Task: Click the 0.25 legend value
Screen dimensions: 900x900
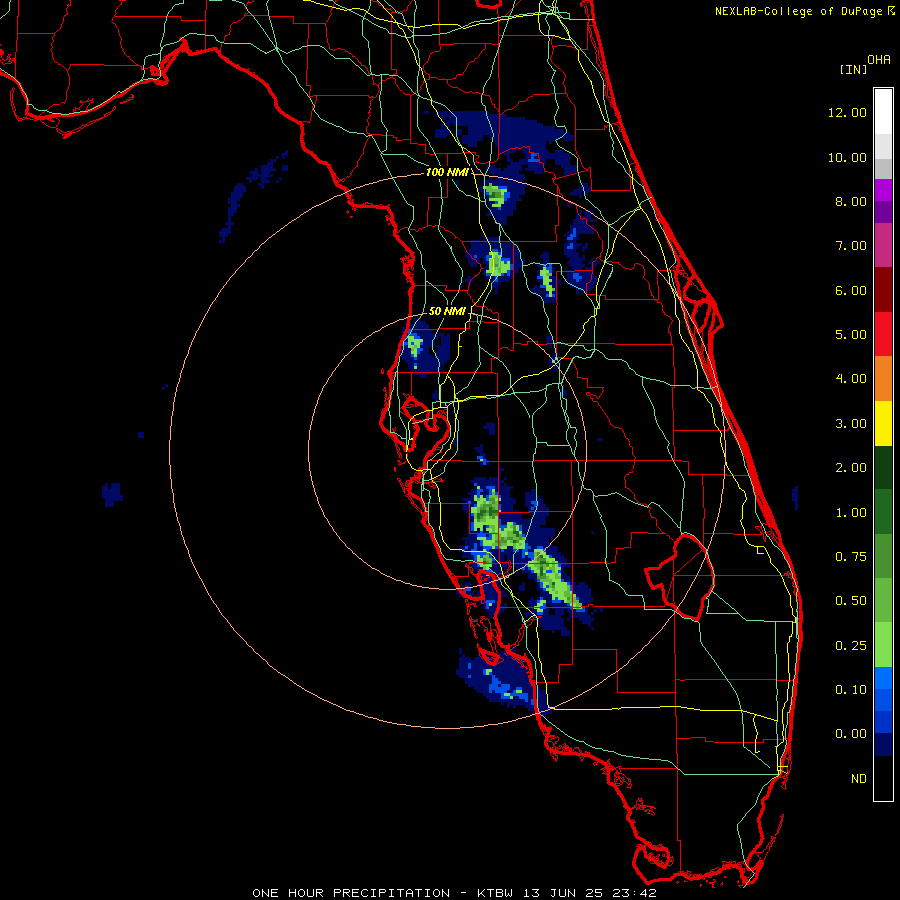Action: (851, 646)
